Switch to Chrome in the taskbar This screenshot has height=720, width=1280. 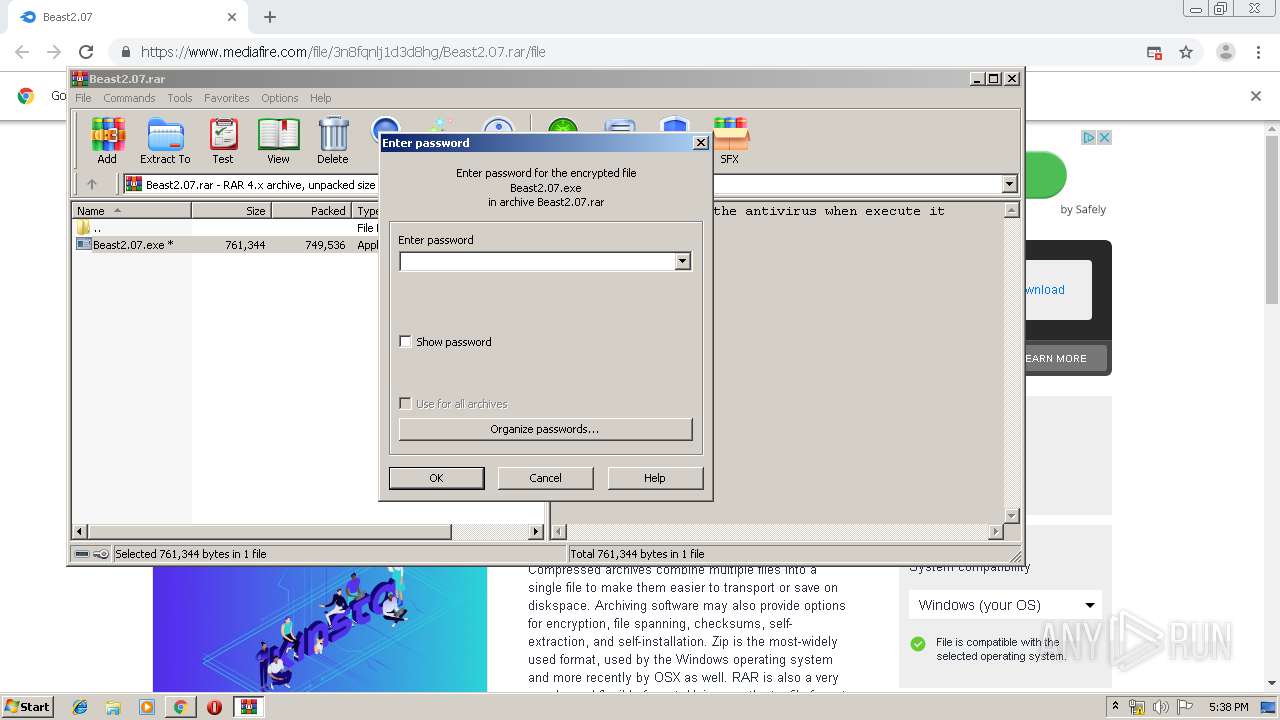[180, 707]
